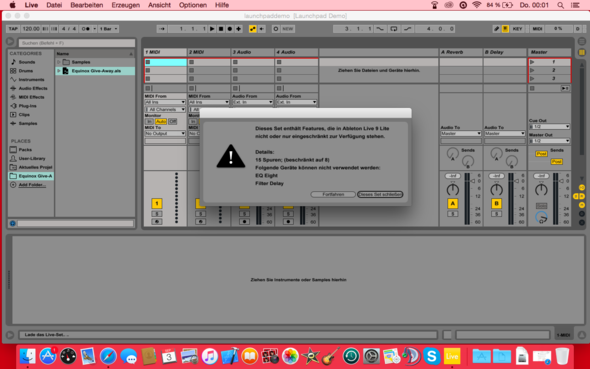
Task: Solo Return A track with S button
Action: [x=453, y=214]
